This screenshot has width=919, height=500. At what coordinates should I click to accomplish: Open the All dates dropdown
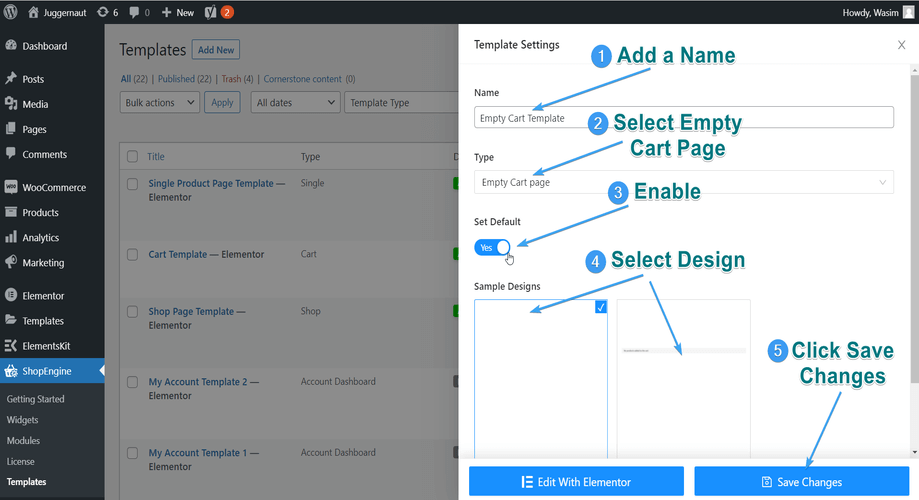click(x=295, y=103)
